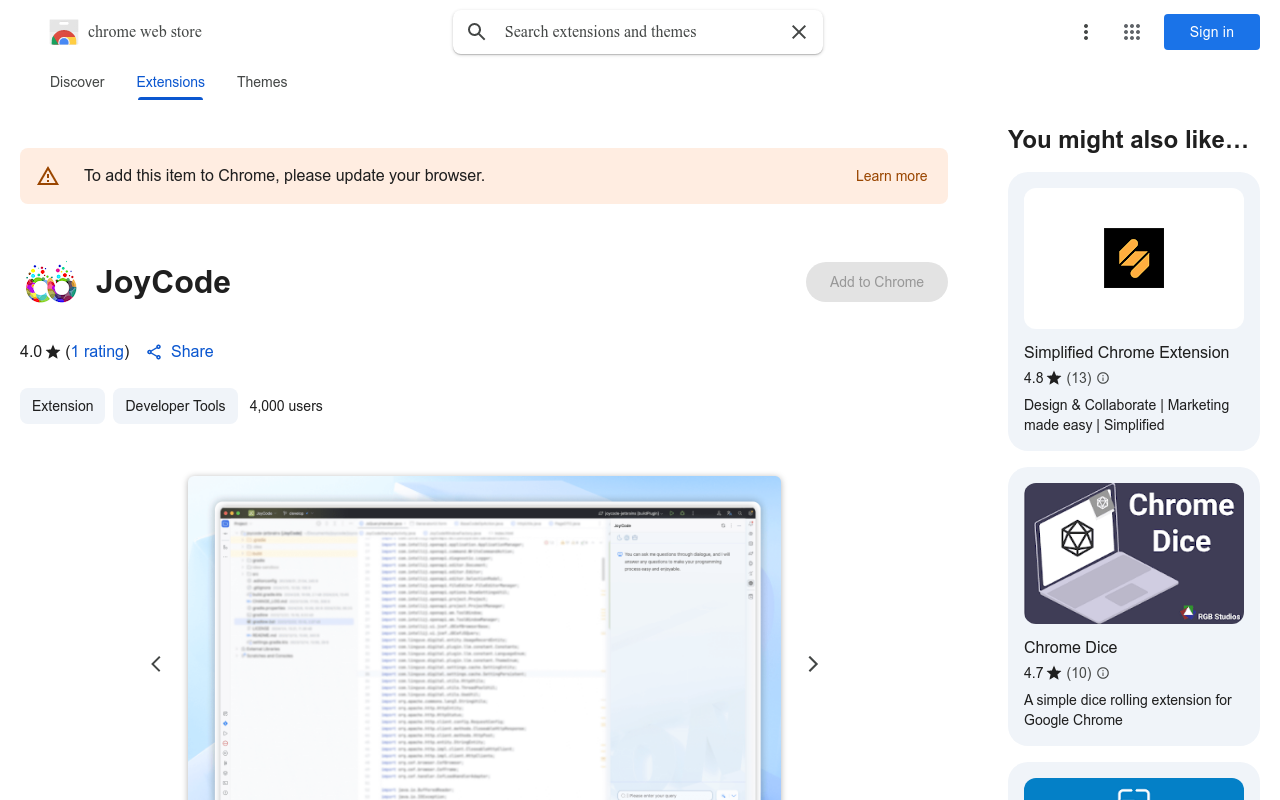Open the 1 rating link

click(x=98, y=352)
